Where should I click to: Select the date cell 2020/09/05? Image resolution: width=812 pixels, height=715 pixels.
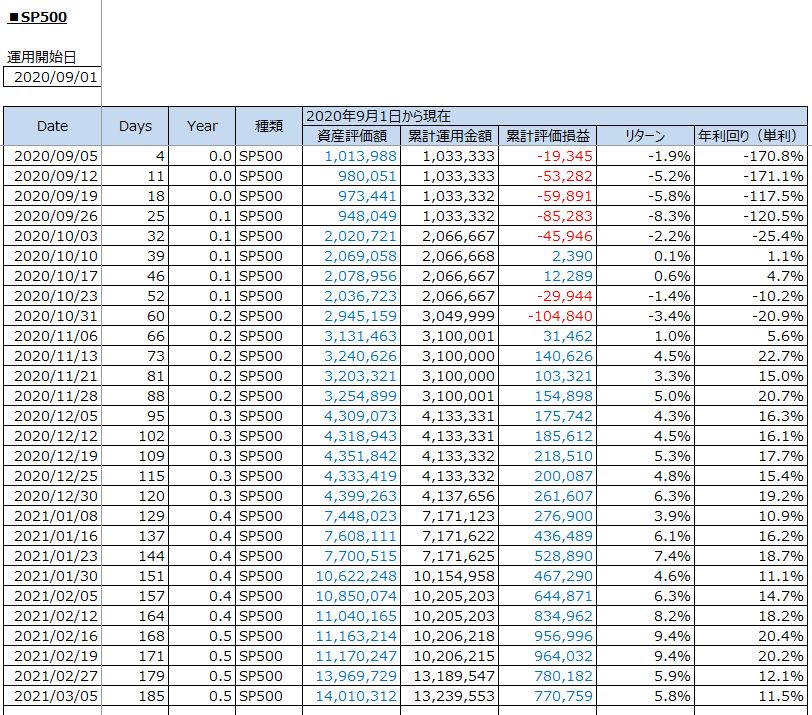pyautogui.click(x=52, y=156)
